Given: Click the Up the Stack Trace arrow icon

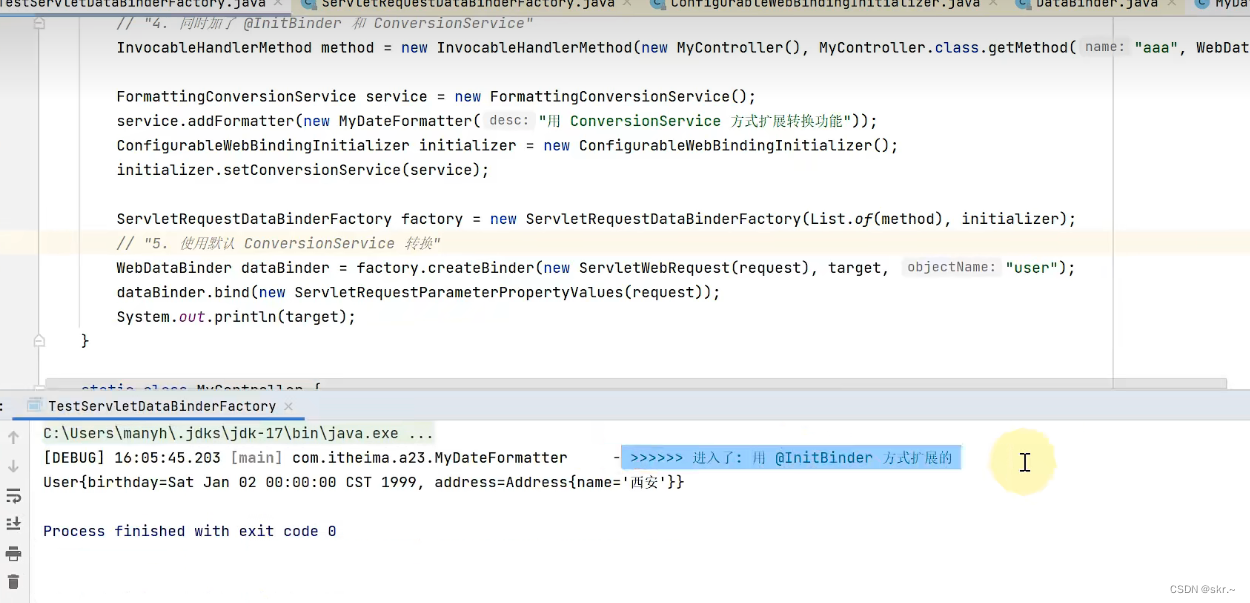Looking at the screenshot, I should point(13,437).
